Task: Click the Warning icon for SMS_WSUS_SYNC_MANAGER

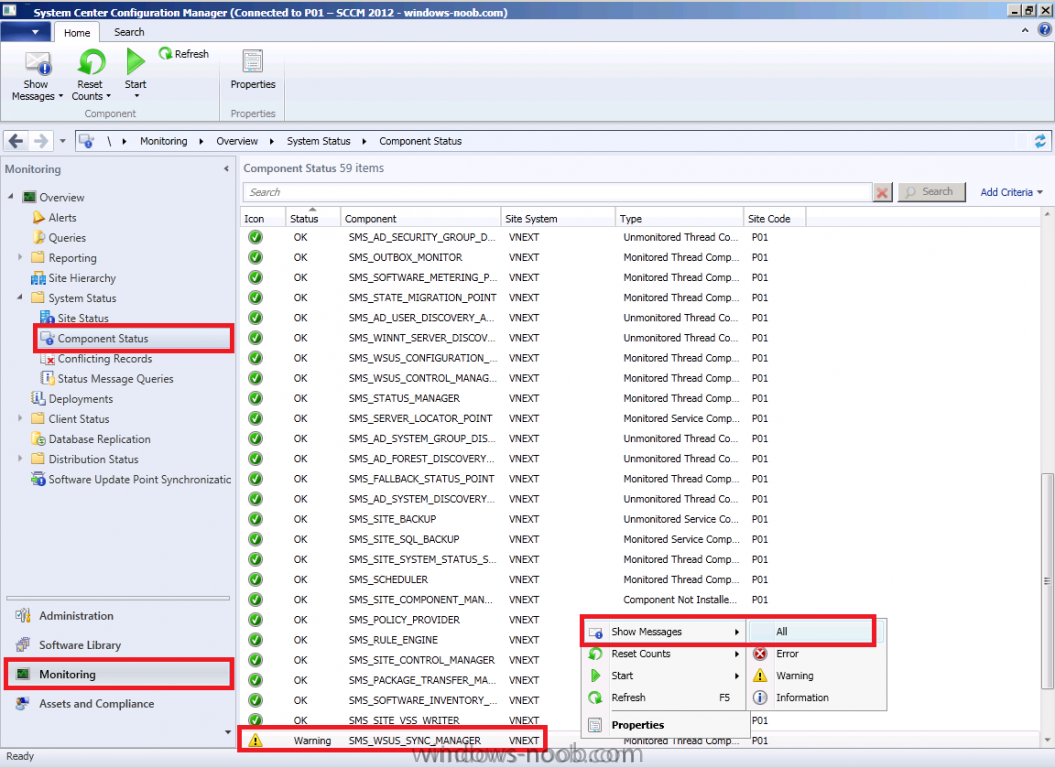Action: 255,740
